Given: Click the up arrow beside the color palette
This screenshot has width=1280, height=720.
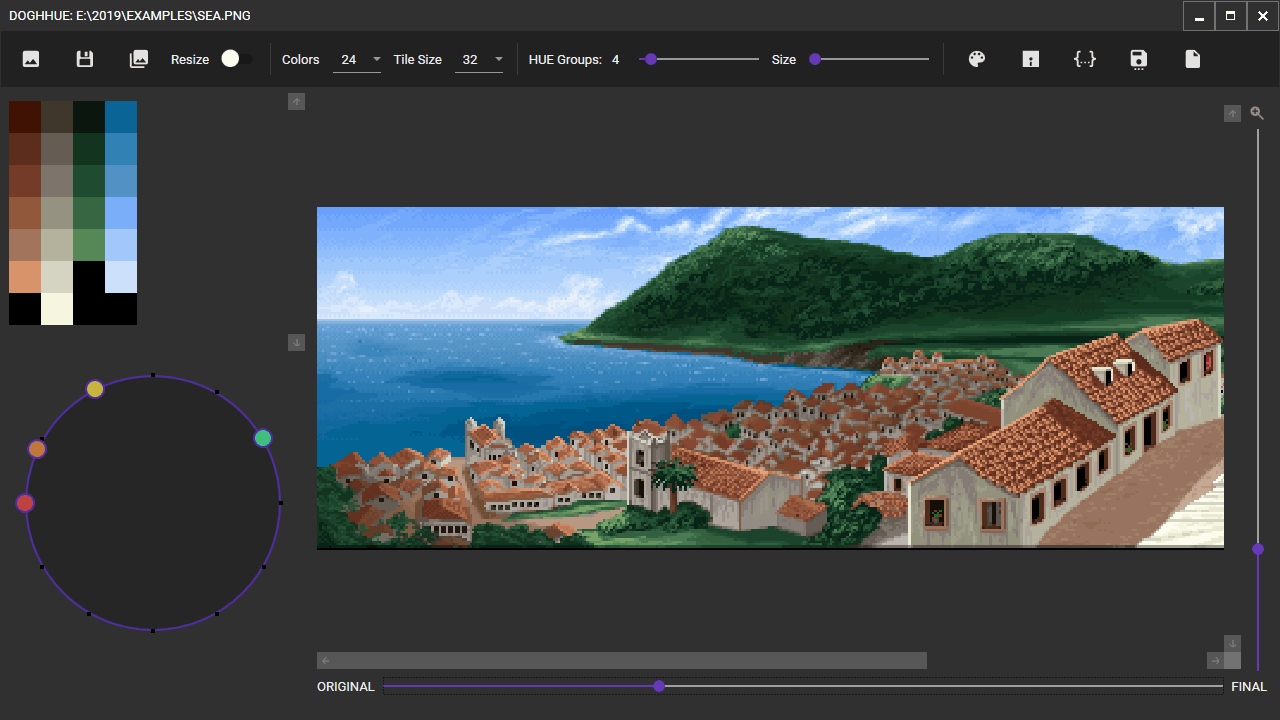Looking at the screenshot, I should pos(296,101).
